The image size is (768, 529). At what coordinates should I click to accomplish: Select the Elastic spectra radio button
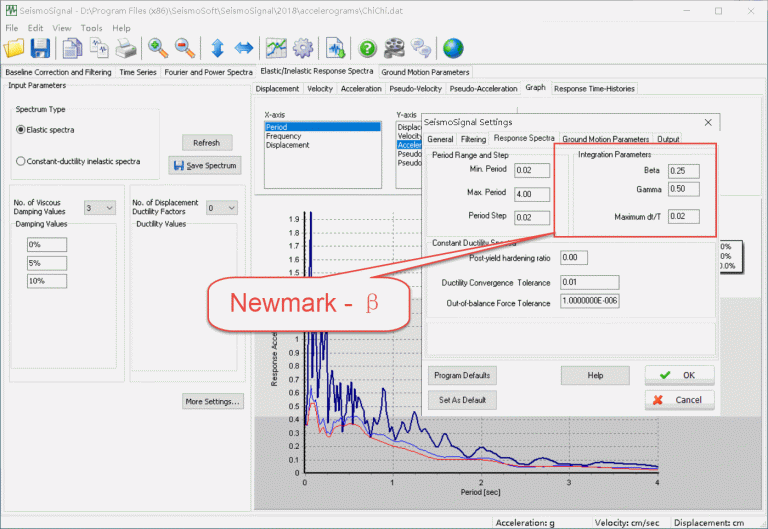click(x=21, y=130)
